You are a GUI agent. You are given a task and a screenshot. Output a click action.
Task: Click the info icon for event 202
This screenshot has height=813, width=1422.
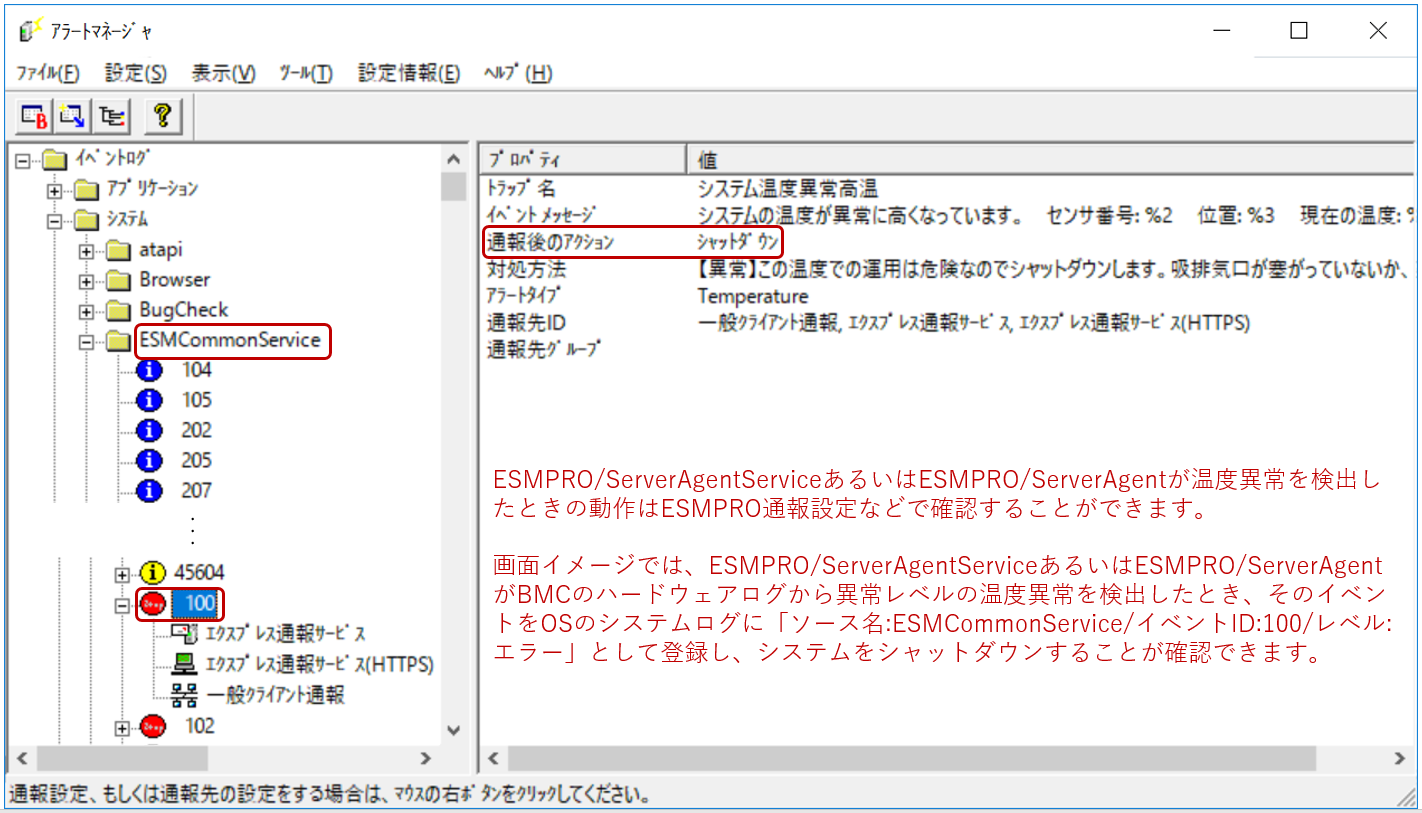(x=149, y=431)
